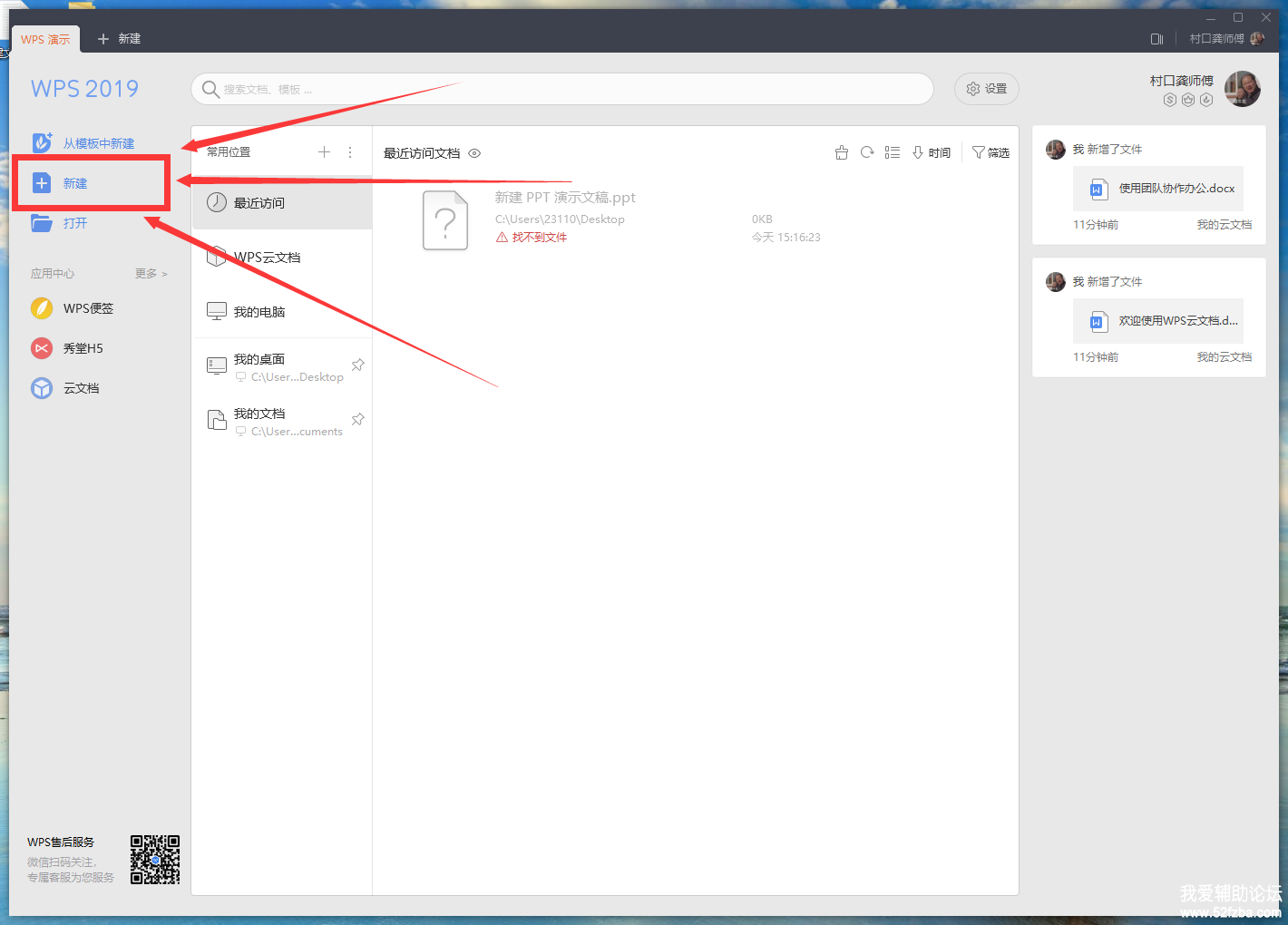Screen dimensions: 1288x925
Task: Open 云文档 in the app center
Action: click(x=80, y=388)
